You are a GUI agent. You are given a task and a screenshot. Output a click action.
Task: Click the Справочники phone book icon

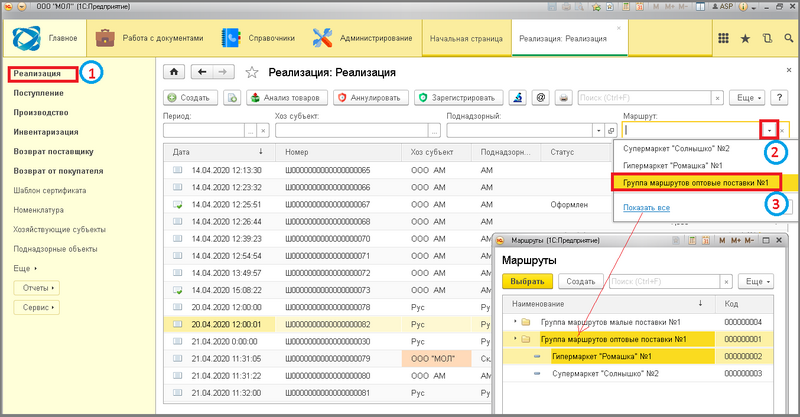pyautogui.click(x=231, y=38)
